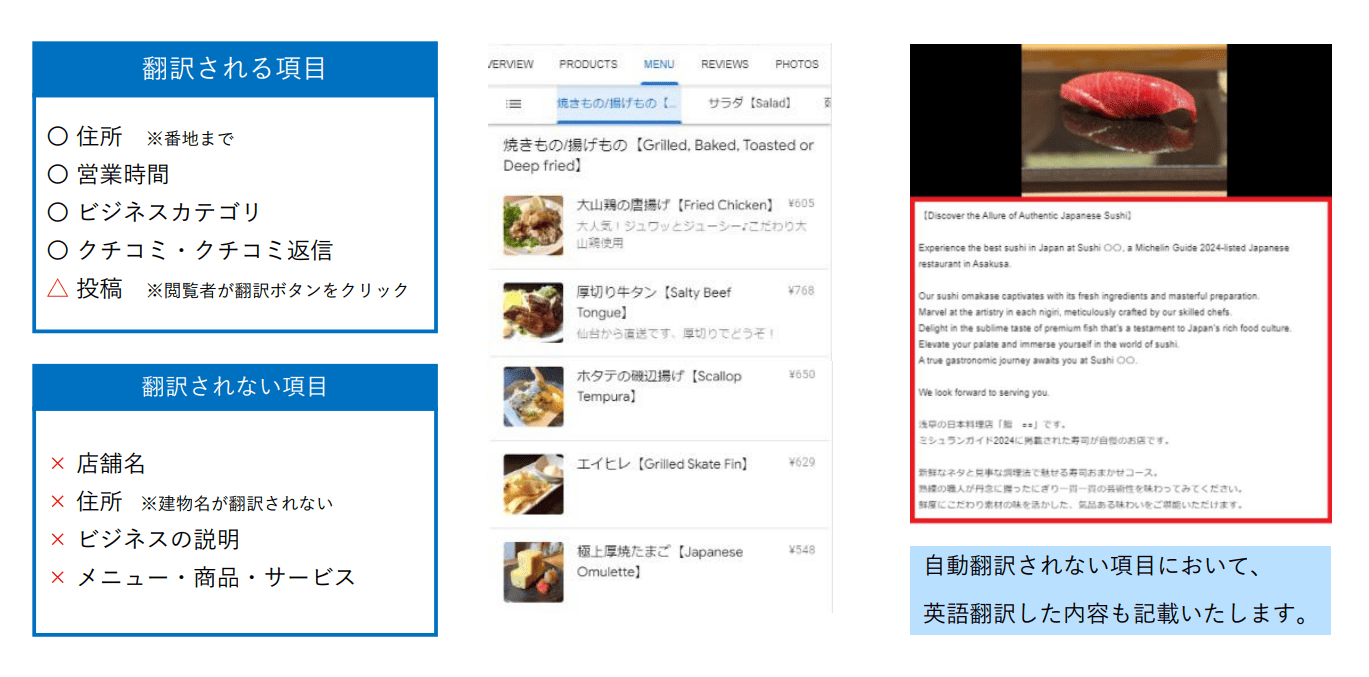1369x677 pixels.
Task: Open the PHOTOS tab
Action: click(797, 64)
